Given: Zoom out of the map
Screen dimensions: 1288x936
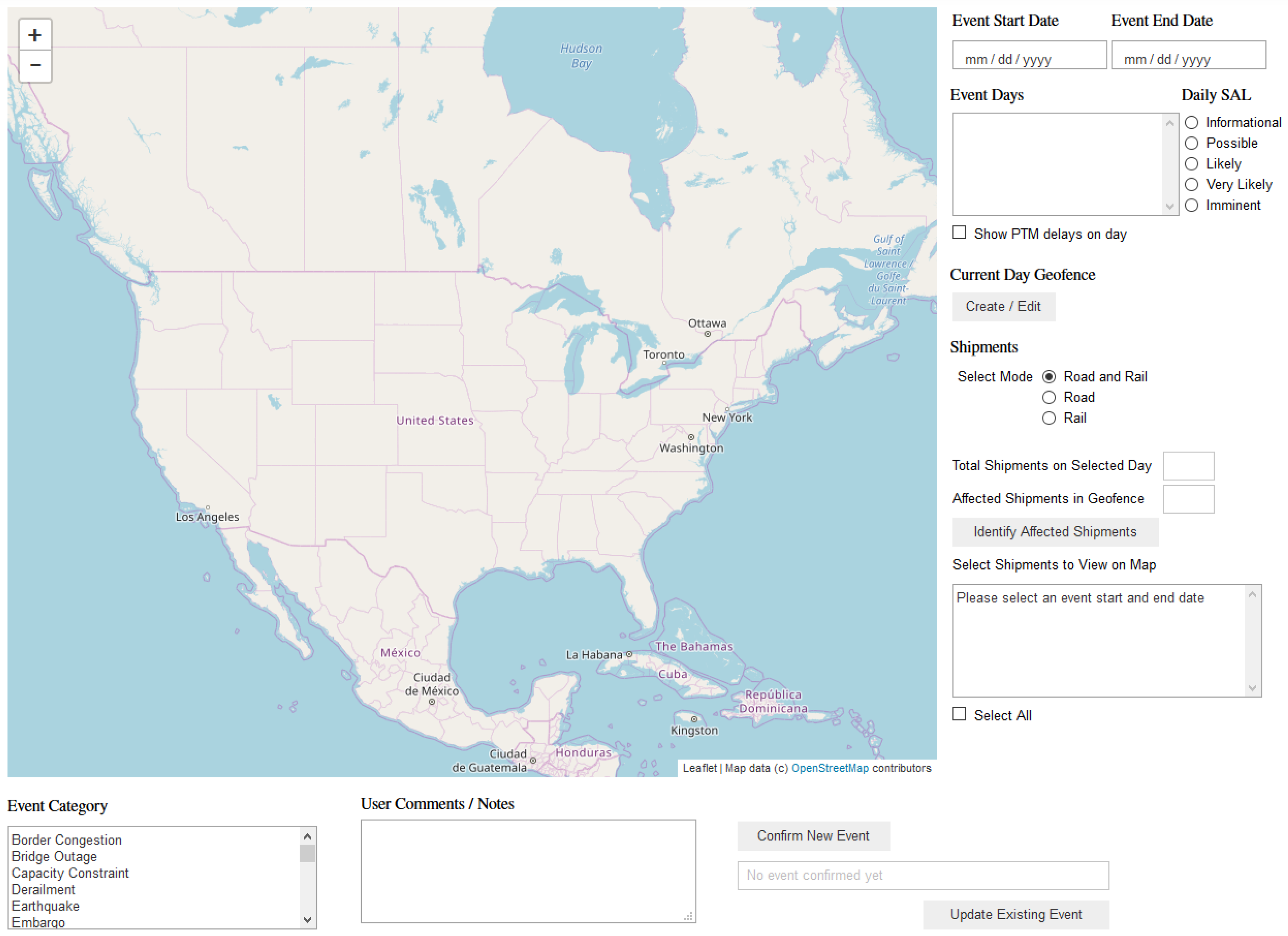Looking at the screenshot, I should tap(35, 66).
